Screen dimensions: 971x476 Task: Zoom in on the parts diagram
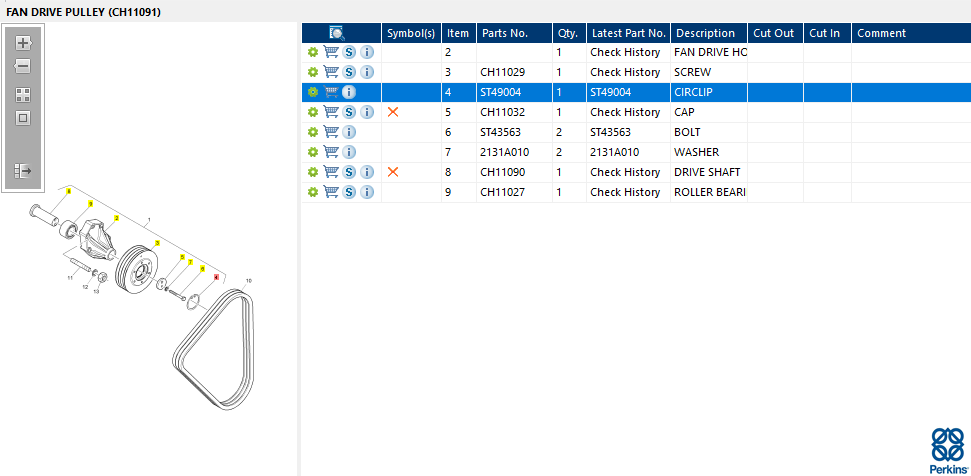[x=23, y=43]
